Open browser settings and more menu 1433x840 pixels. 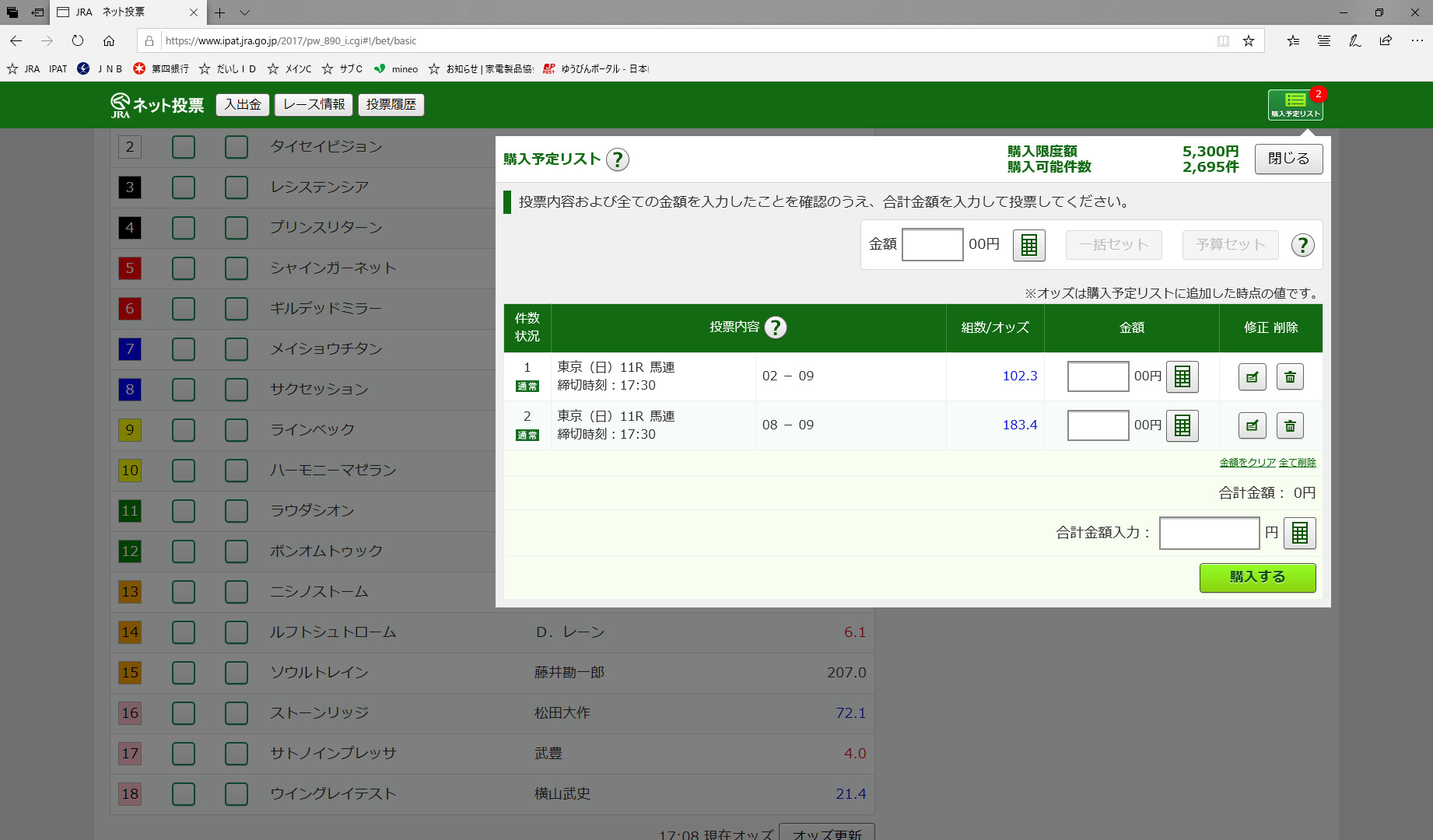[x=1417, y=40]
